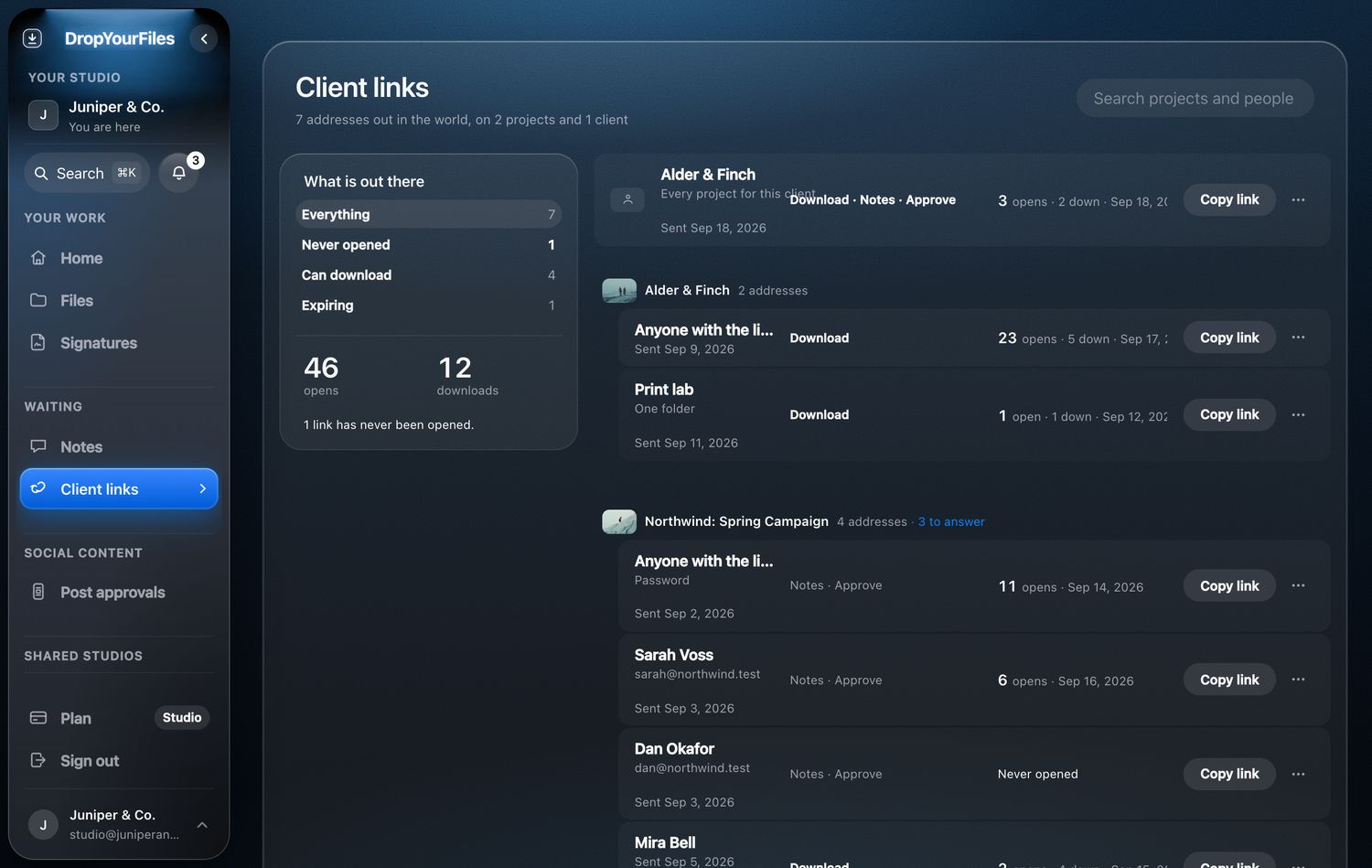
Task: Open Home from the sidebar
Action: [118, 259]
